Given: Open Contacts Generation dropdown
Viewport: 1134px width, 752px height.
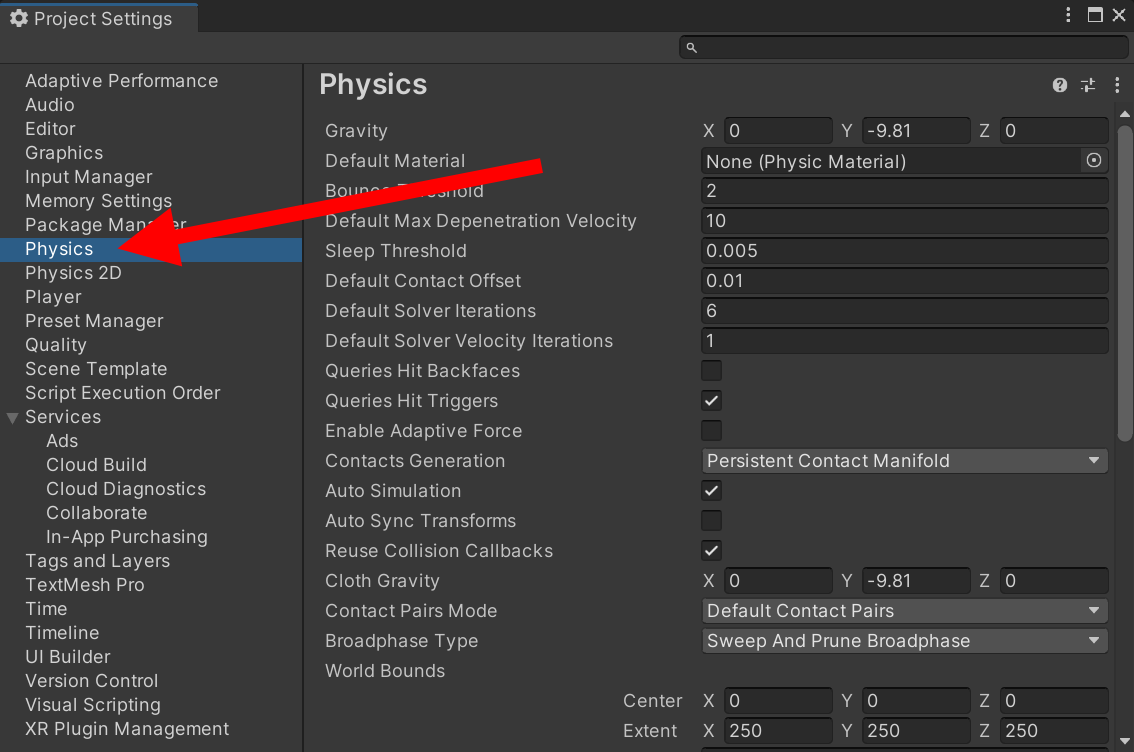Looking at the screenshot, I should click(905, 461).
